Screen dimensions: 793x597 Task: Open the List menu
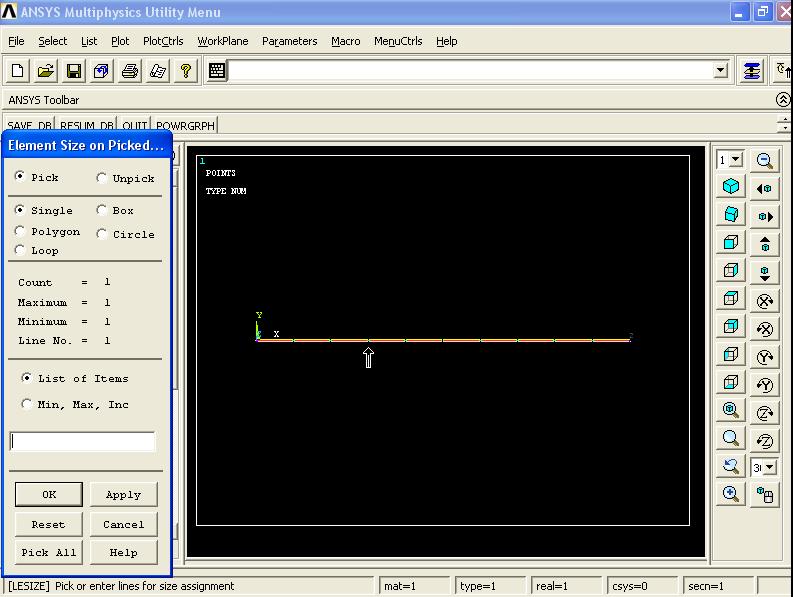click(x=89, y=41)
